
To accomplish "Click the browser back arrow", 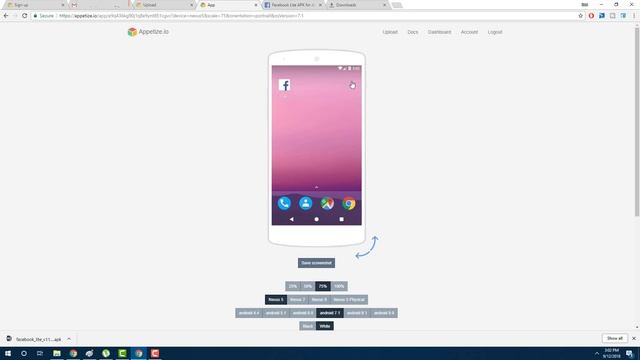I will (6, 16).
